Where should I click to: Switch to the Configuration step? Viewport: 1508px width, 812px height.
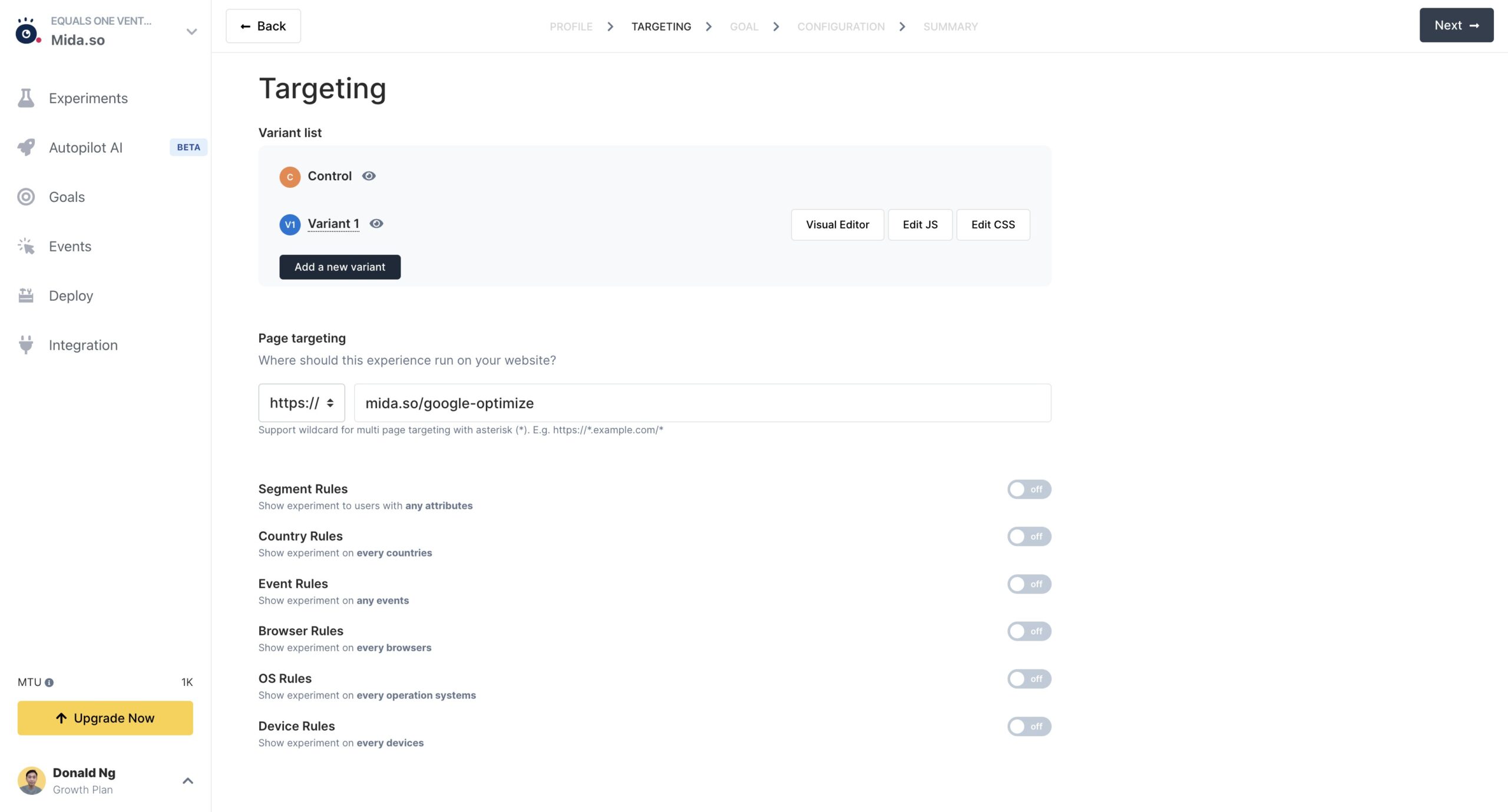pyautogui.click(x=841, y=26)
